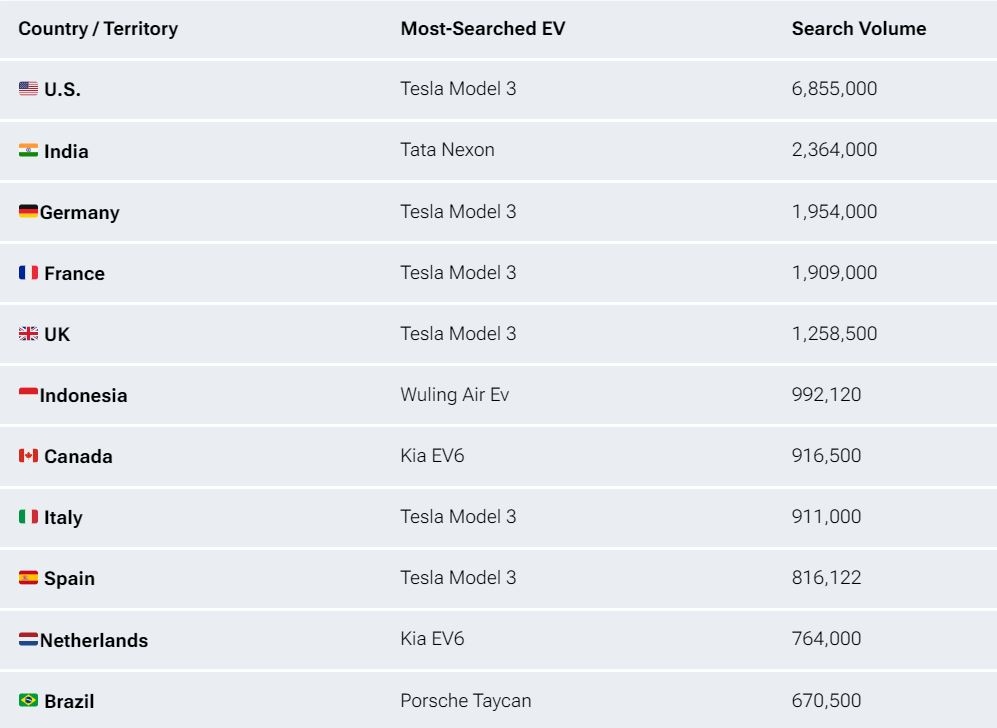Click the U.S. flag icon
This screenshot has width=997, height=728.
click(x=29, y=88)
